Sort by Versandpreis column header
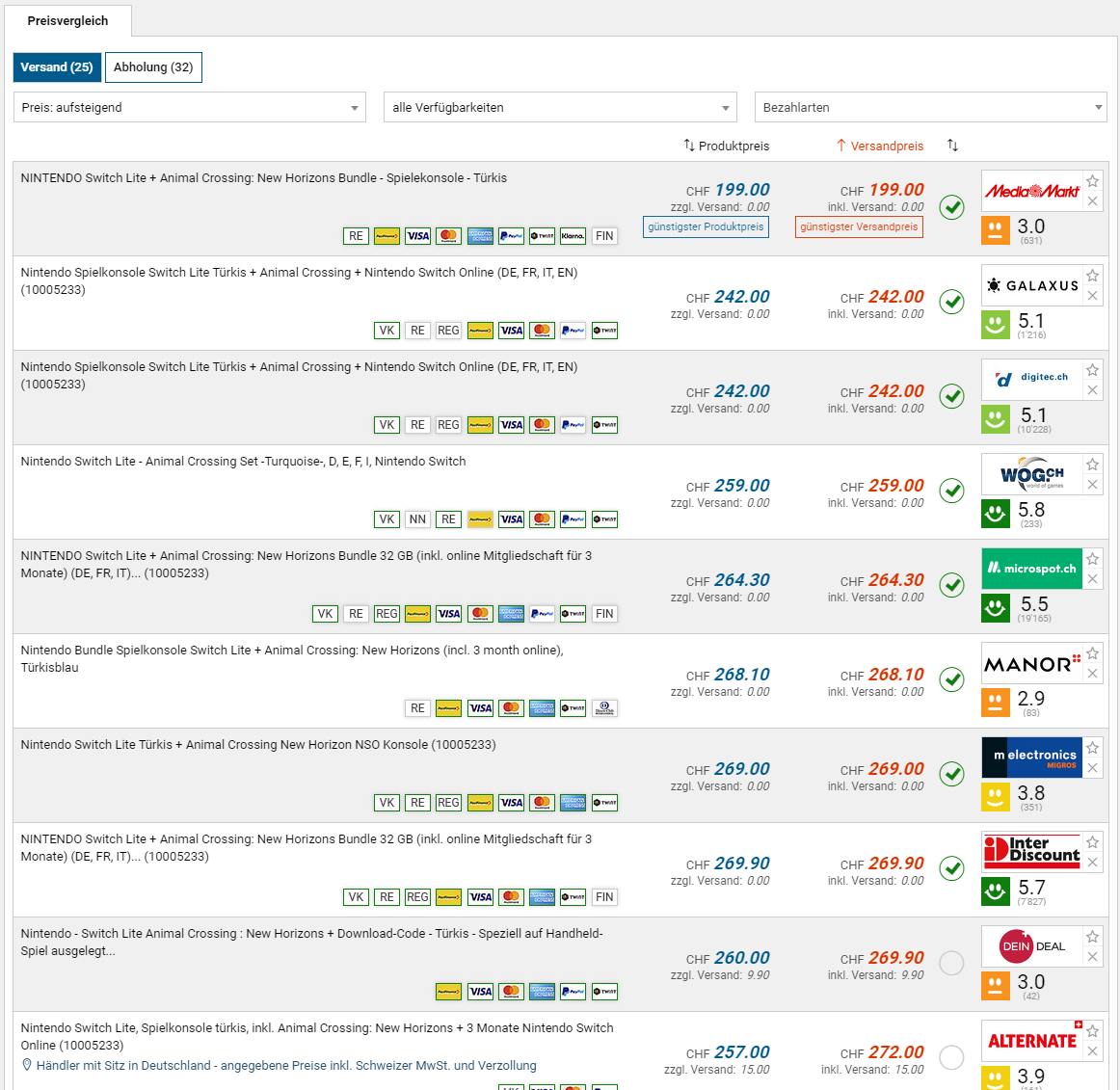Viewport: 1120px width, 1090px height. tap(880, 146)
